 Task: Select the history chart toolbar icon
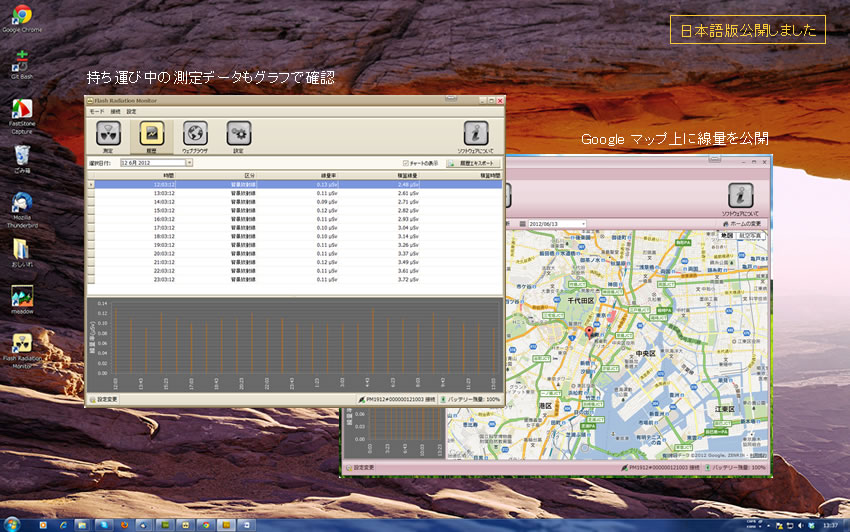152,133
